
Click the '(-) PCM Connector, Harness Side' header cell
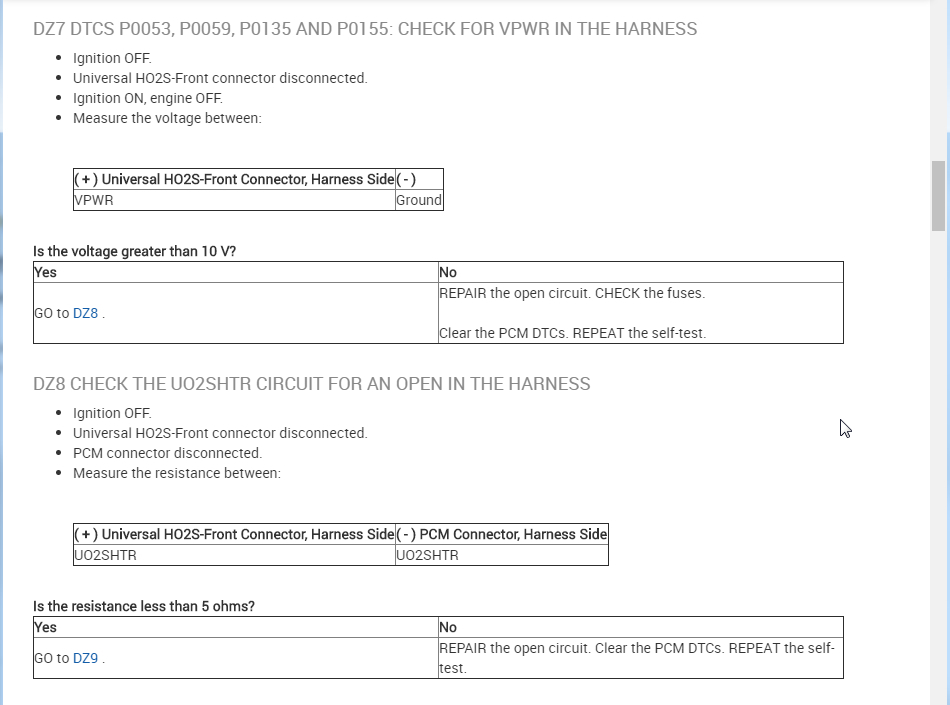coord(502,534)
